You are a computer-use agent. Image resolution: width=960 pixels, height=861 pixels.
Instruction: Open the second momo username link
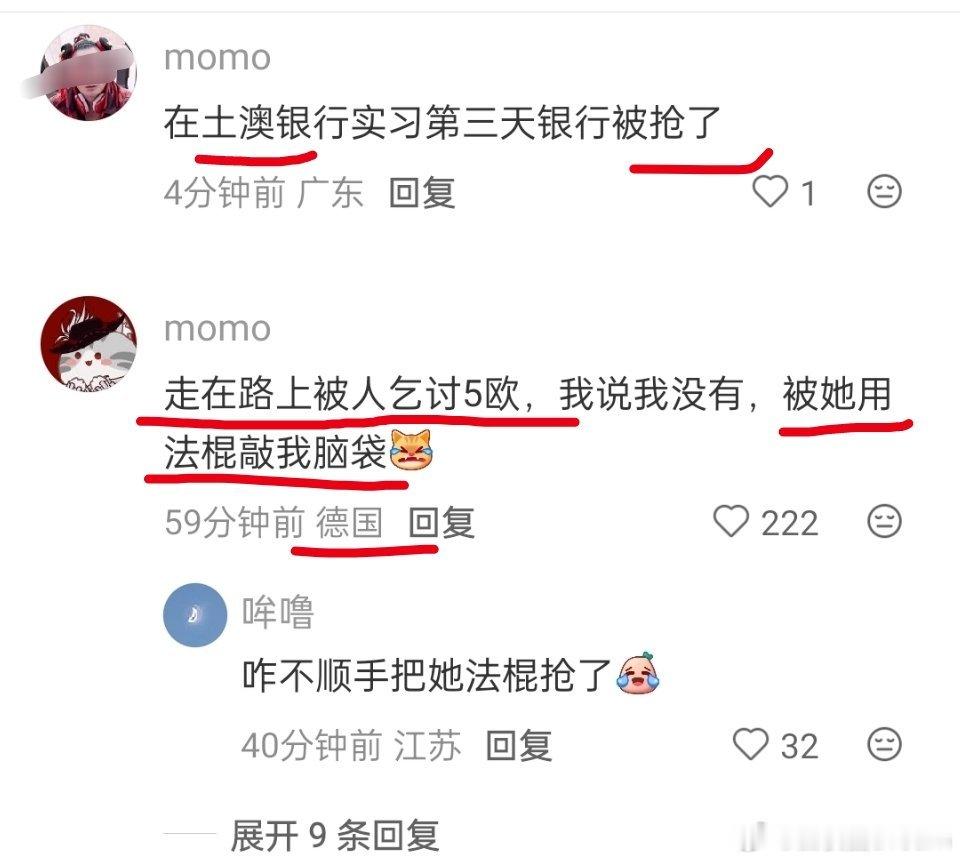[x=217, y=329]
